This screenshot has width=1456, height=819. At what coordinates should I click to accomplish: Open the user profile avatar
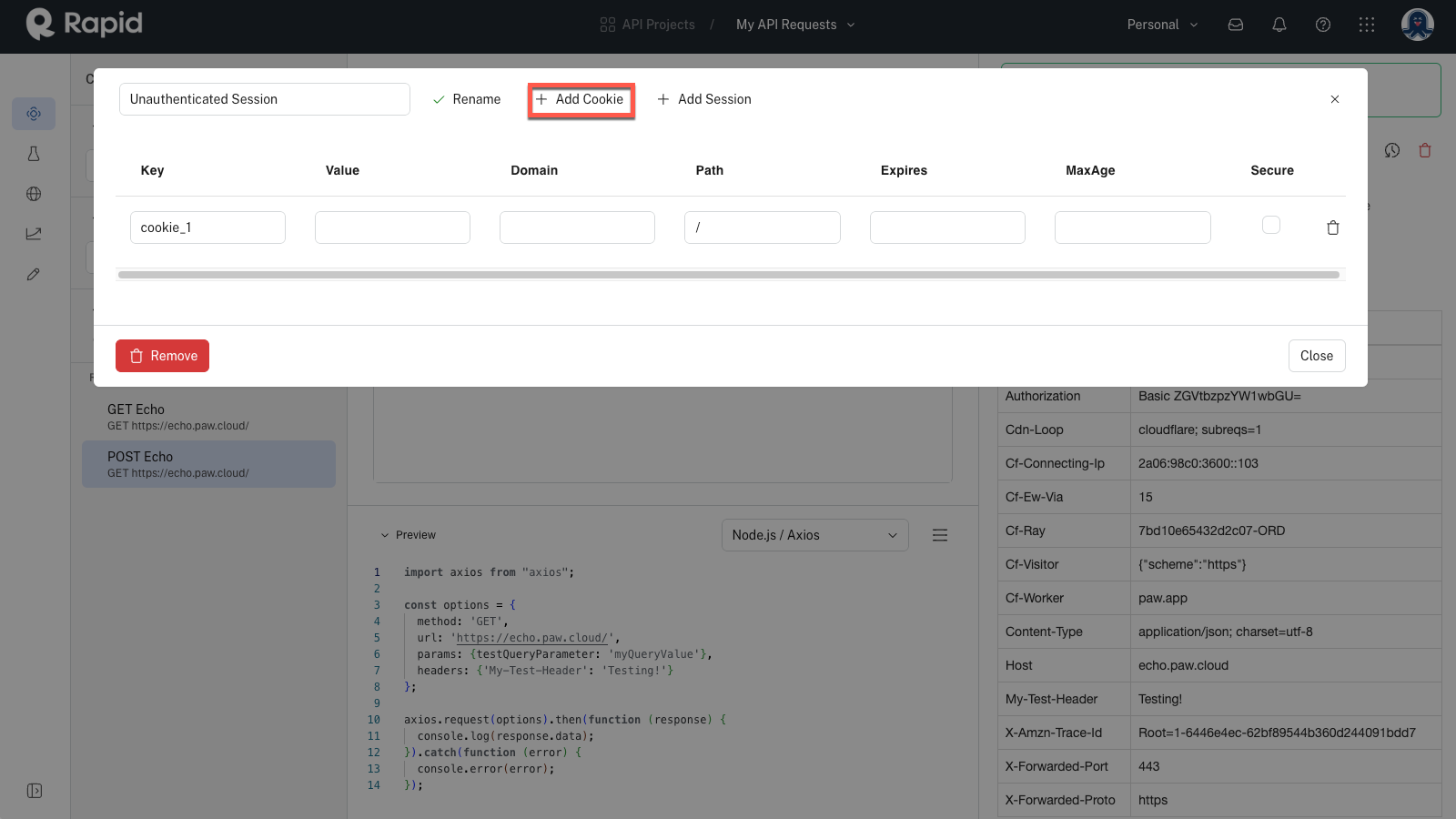coord(1418,25)
